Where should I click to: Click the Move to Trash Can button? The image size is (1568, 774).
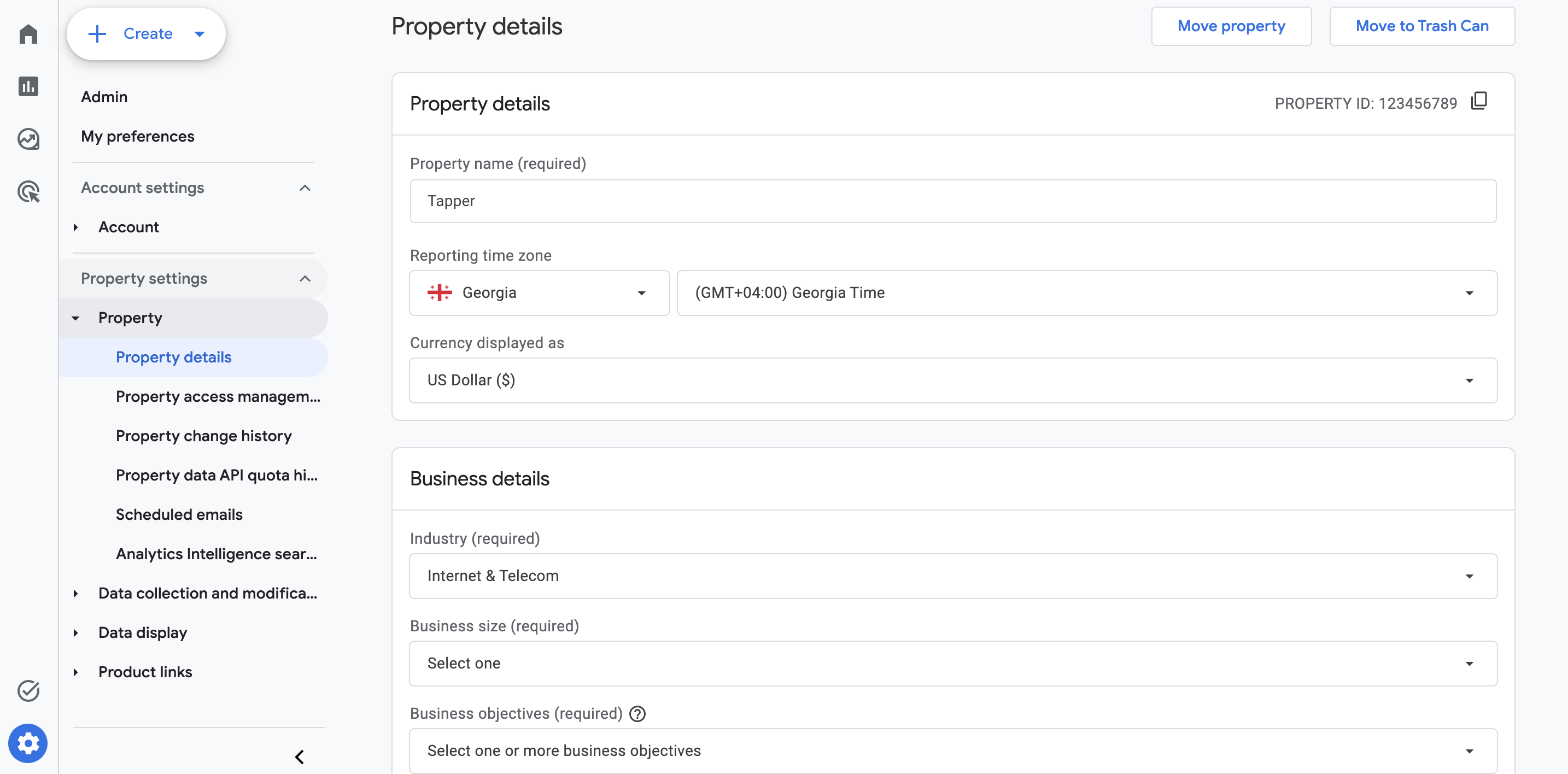point(1421,26)
